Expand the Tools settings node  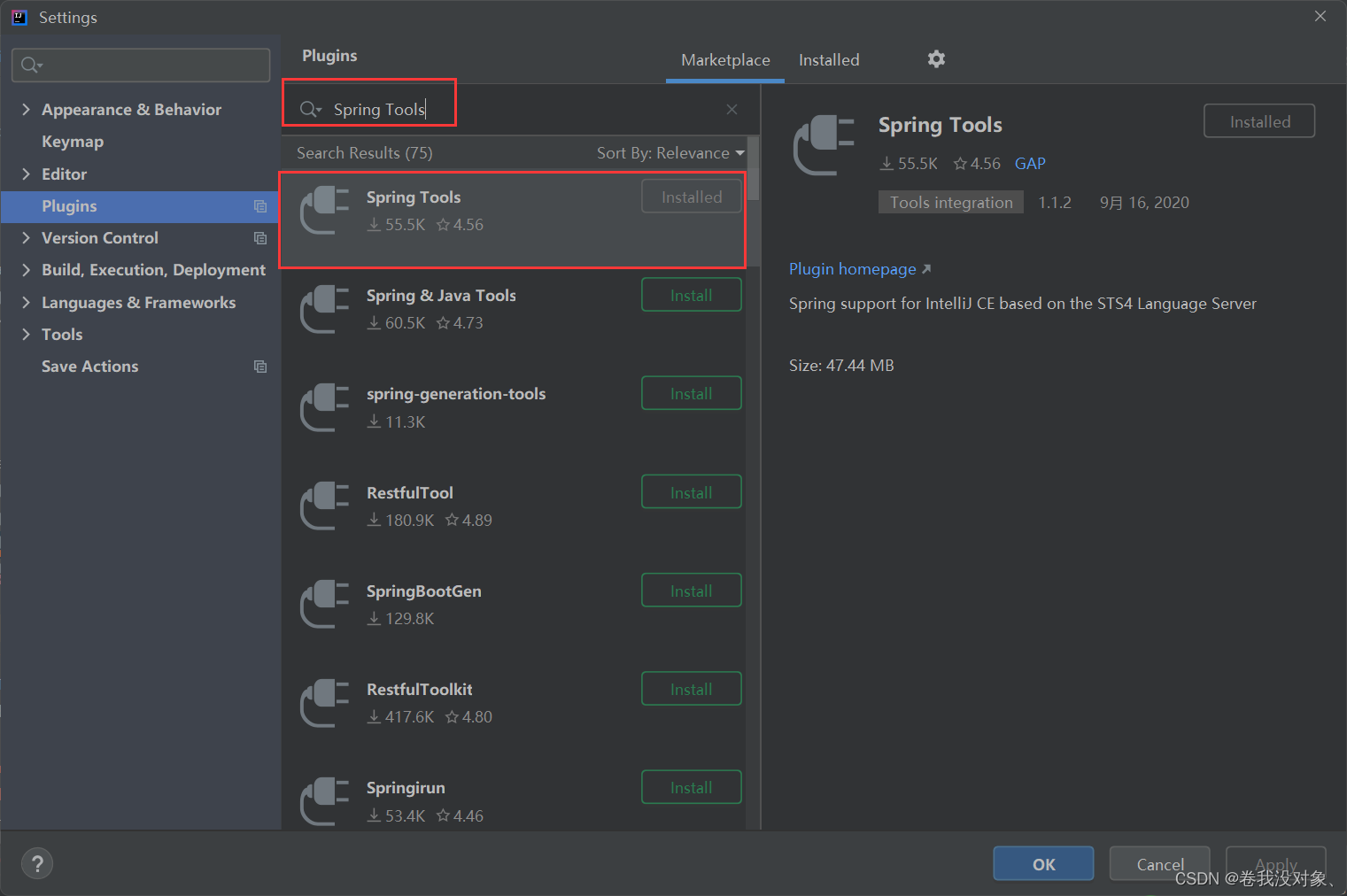(26, 335)
